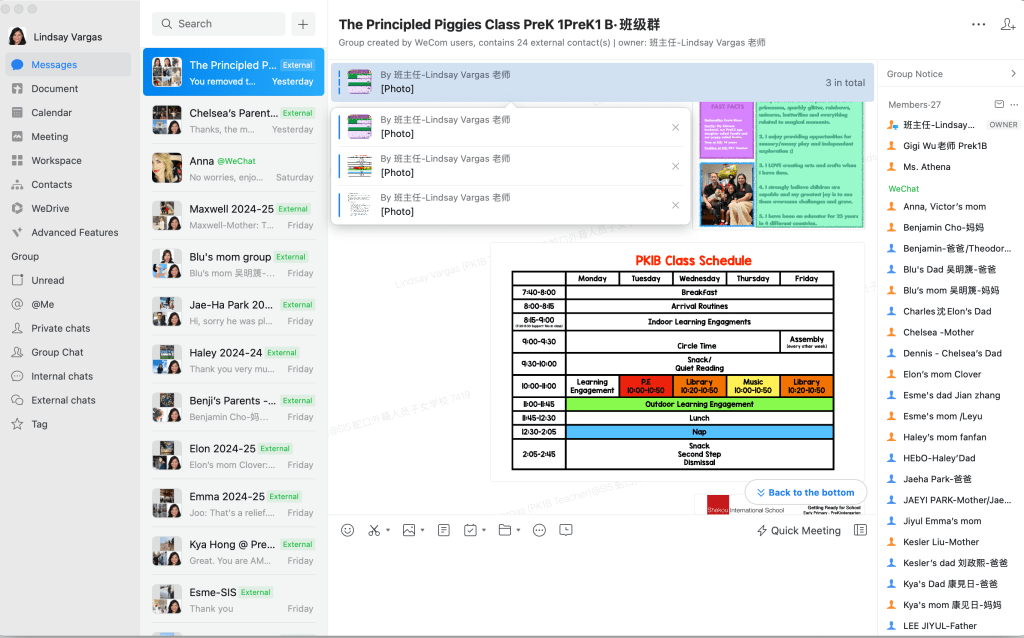Open the PKIB Class Schedule image
The height and width of the screenshot is (638, 1024).
click(677, 362)
